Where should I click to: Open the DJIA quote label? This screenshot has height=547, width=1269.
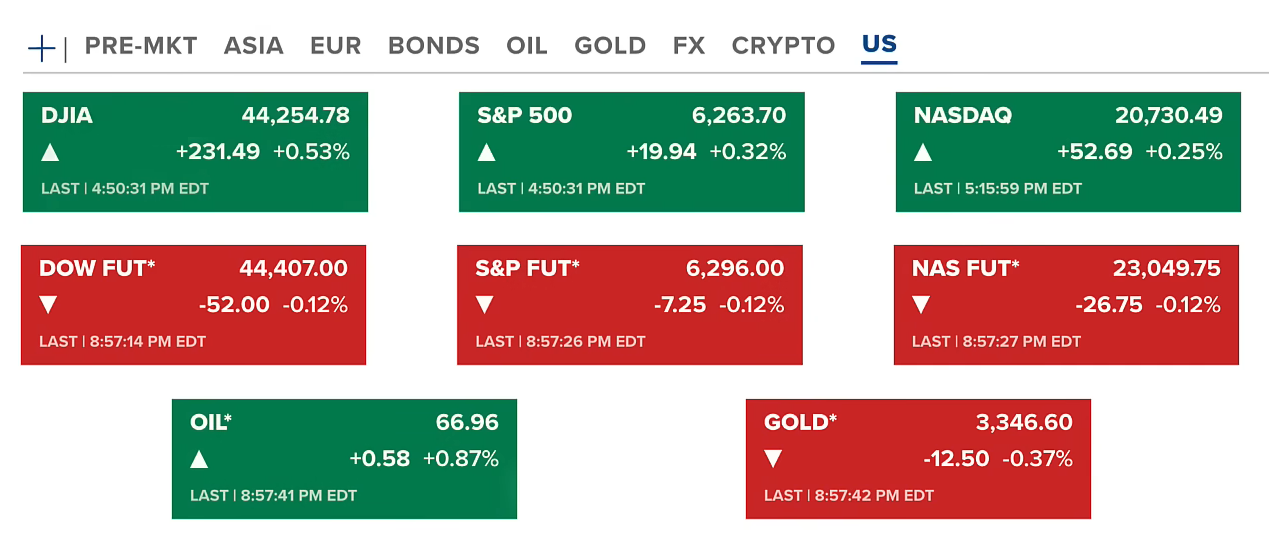(67, 116)
